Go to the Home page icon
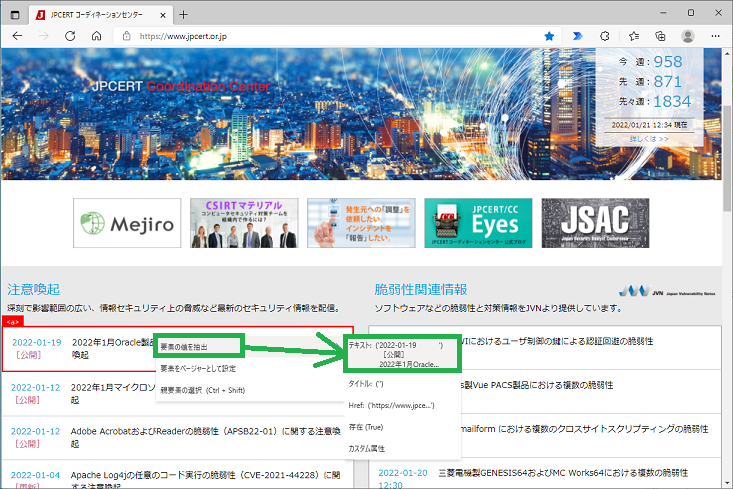The height and width of the screenshot is (489, 733). pyautogui.click(x=96, y=36)
